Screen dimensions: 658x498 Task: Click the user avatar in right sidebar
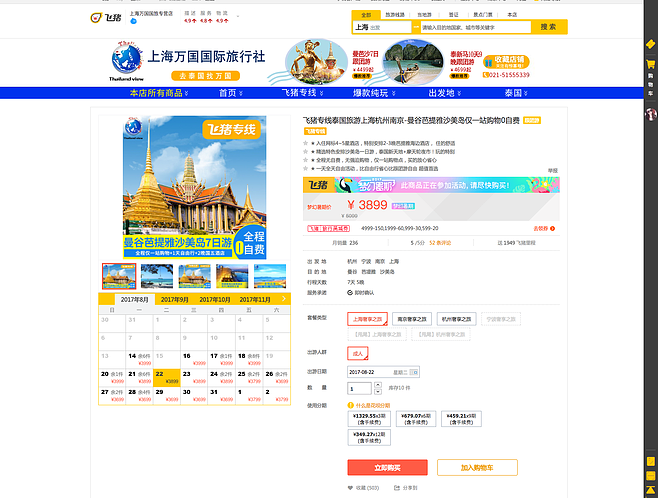click(651, 114)
